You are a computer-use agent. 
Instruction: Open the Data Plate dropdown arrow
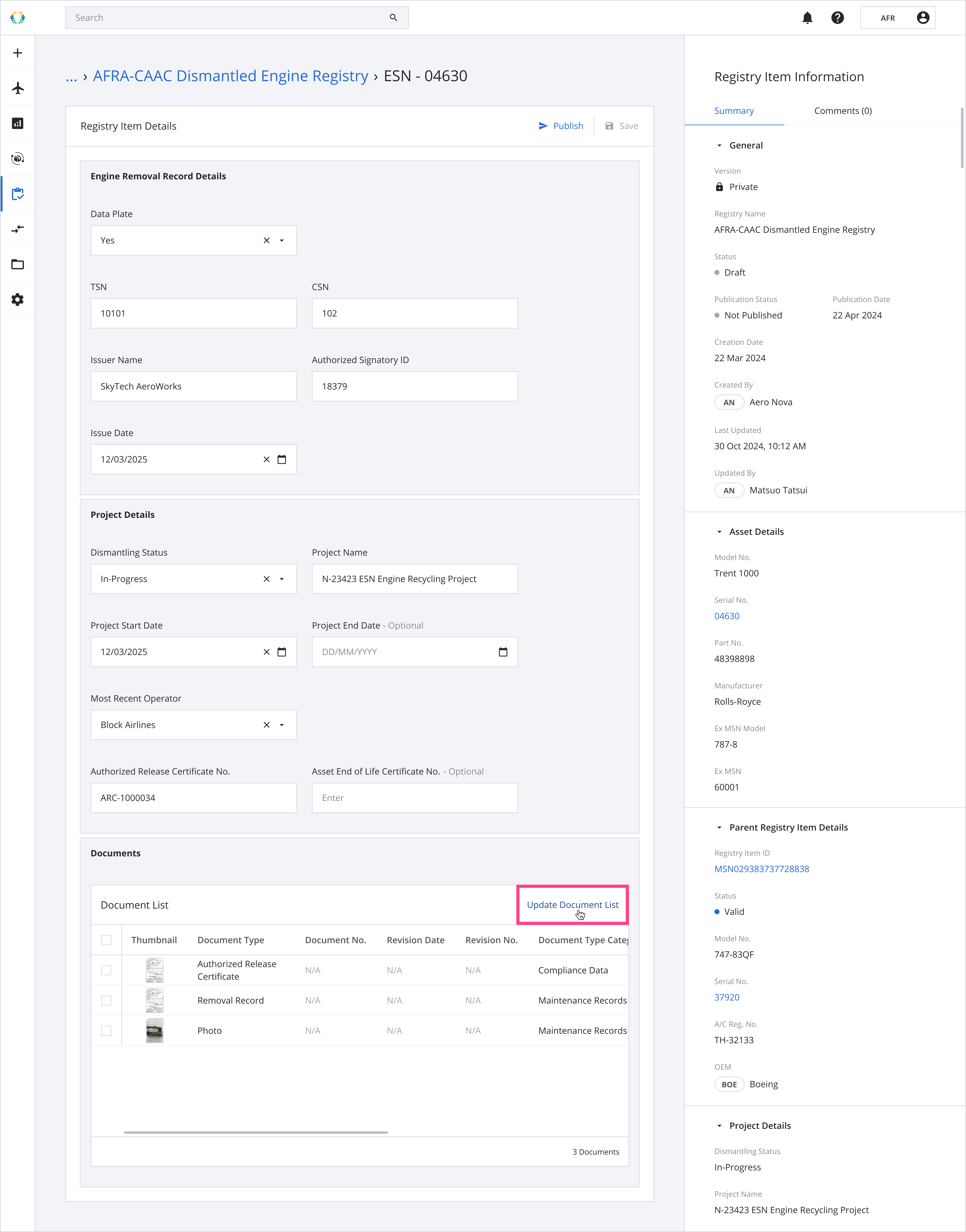(x=282, y=241)
